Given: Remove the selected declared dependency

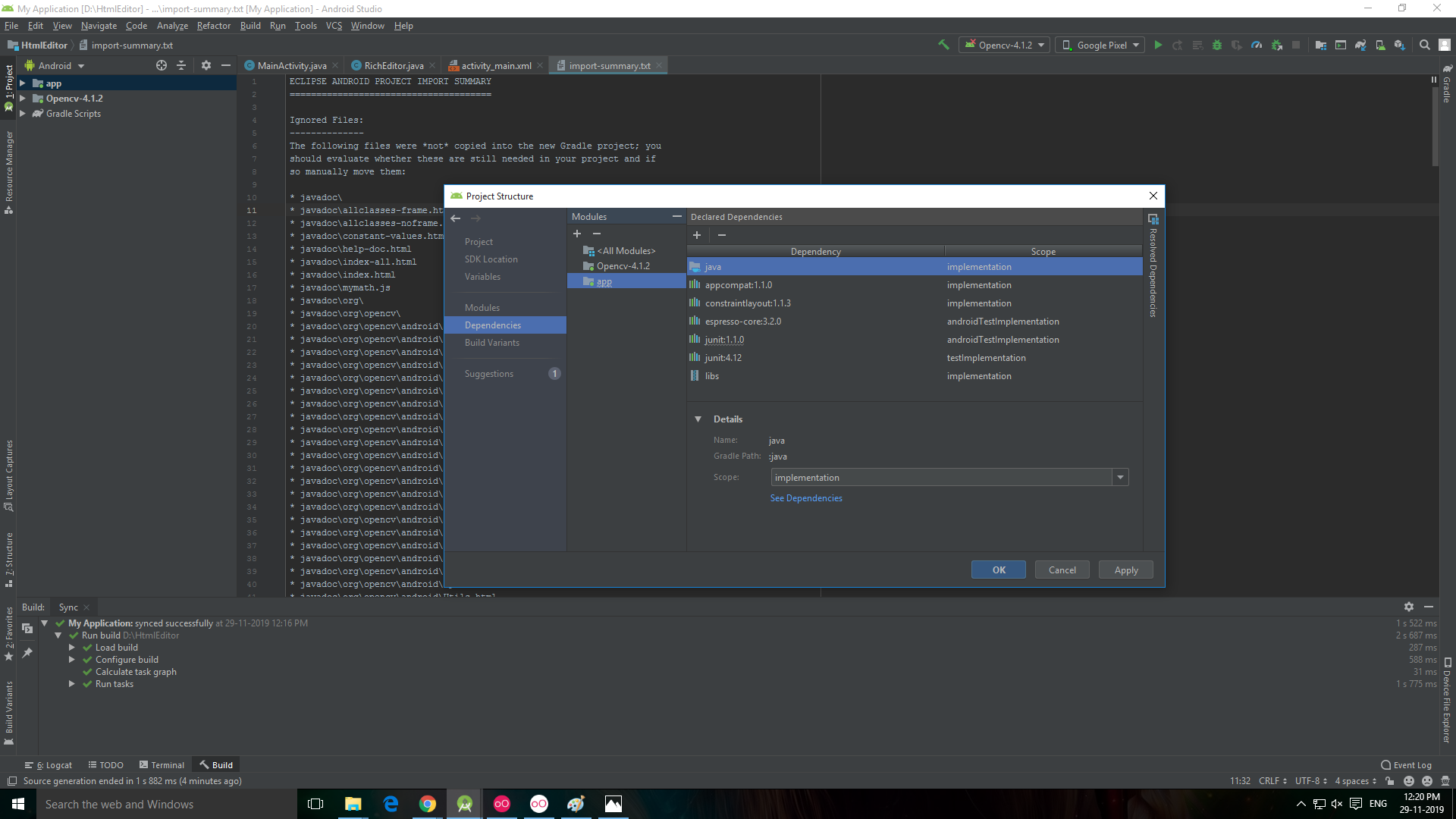Looking at the screenshot, I should (x=722, y=235).
